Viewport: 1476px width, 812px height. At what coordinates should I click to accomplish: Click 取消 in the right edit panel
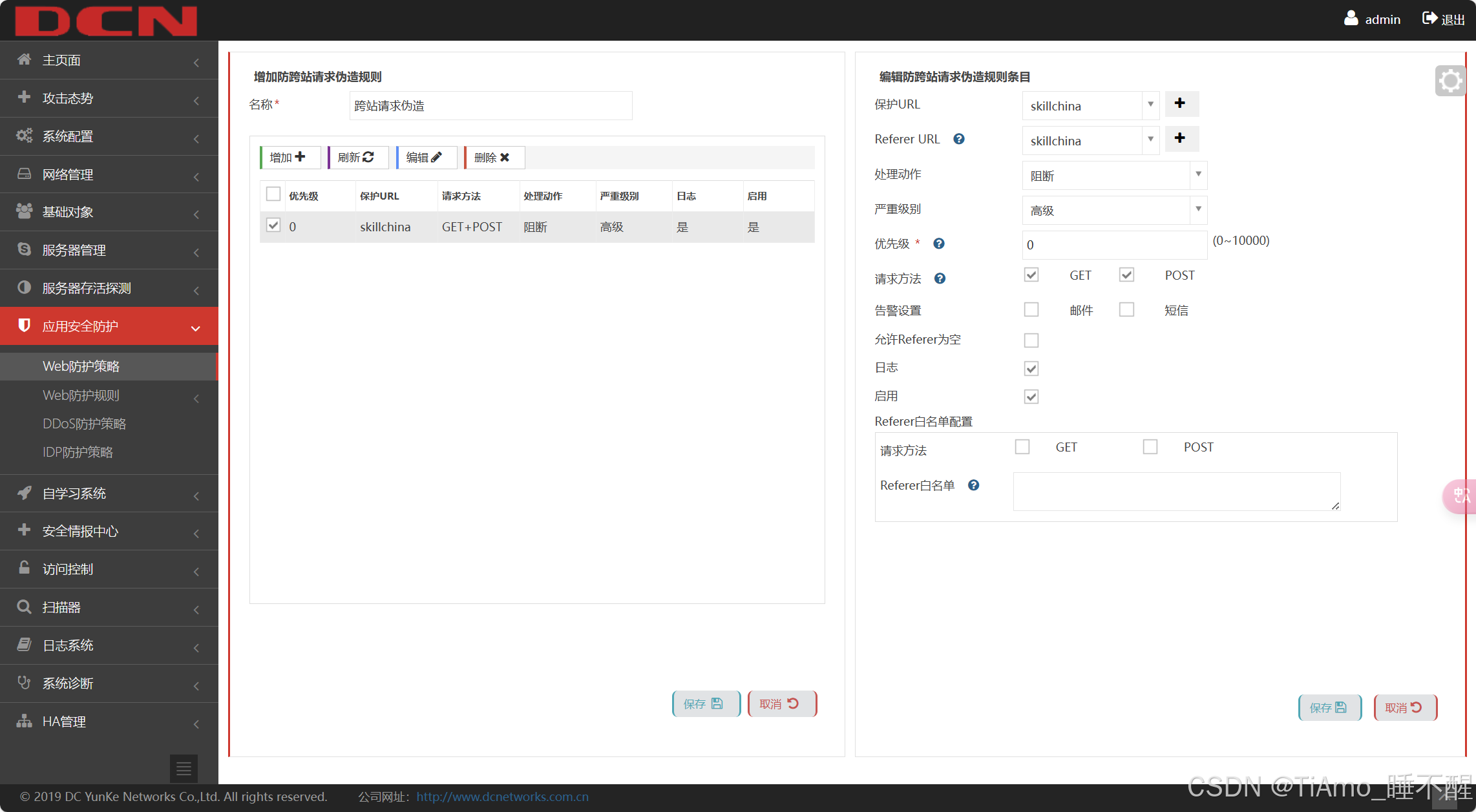point(1406,707)
